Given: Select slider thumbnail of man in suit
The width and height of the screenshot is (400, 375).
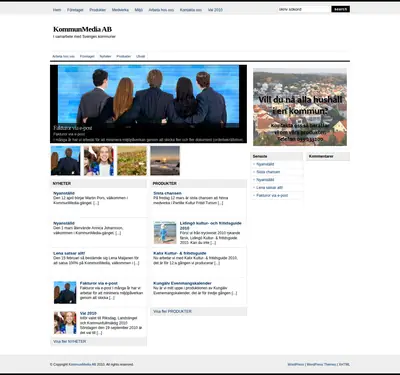Looking at the screenshot, I should click(66, 161).
